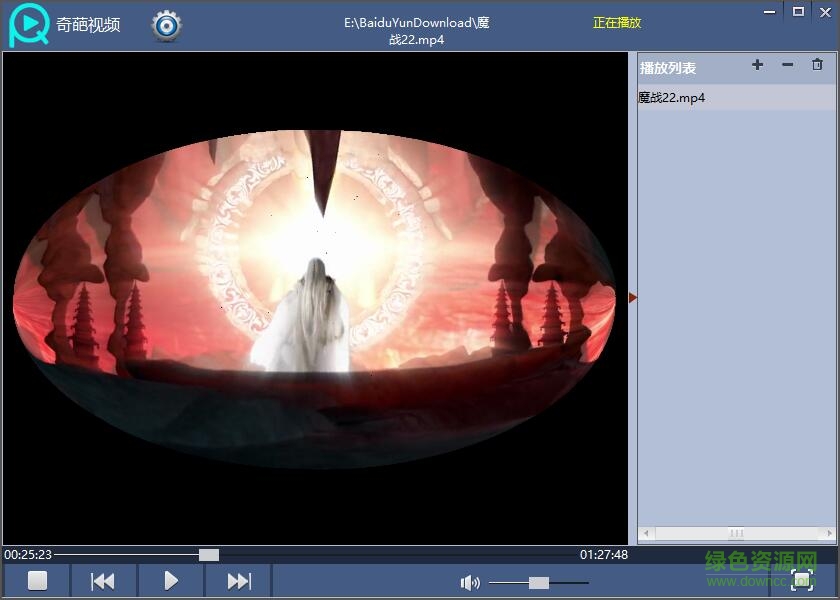Screen dimensions: 840x600
Task: Click the 奇葩视频 logo icon
Action: click(28, 26)
